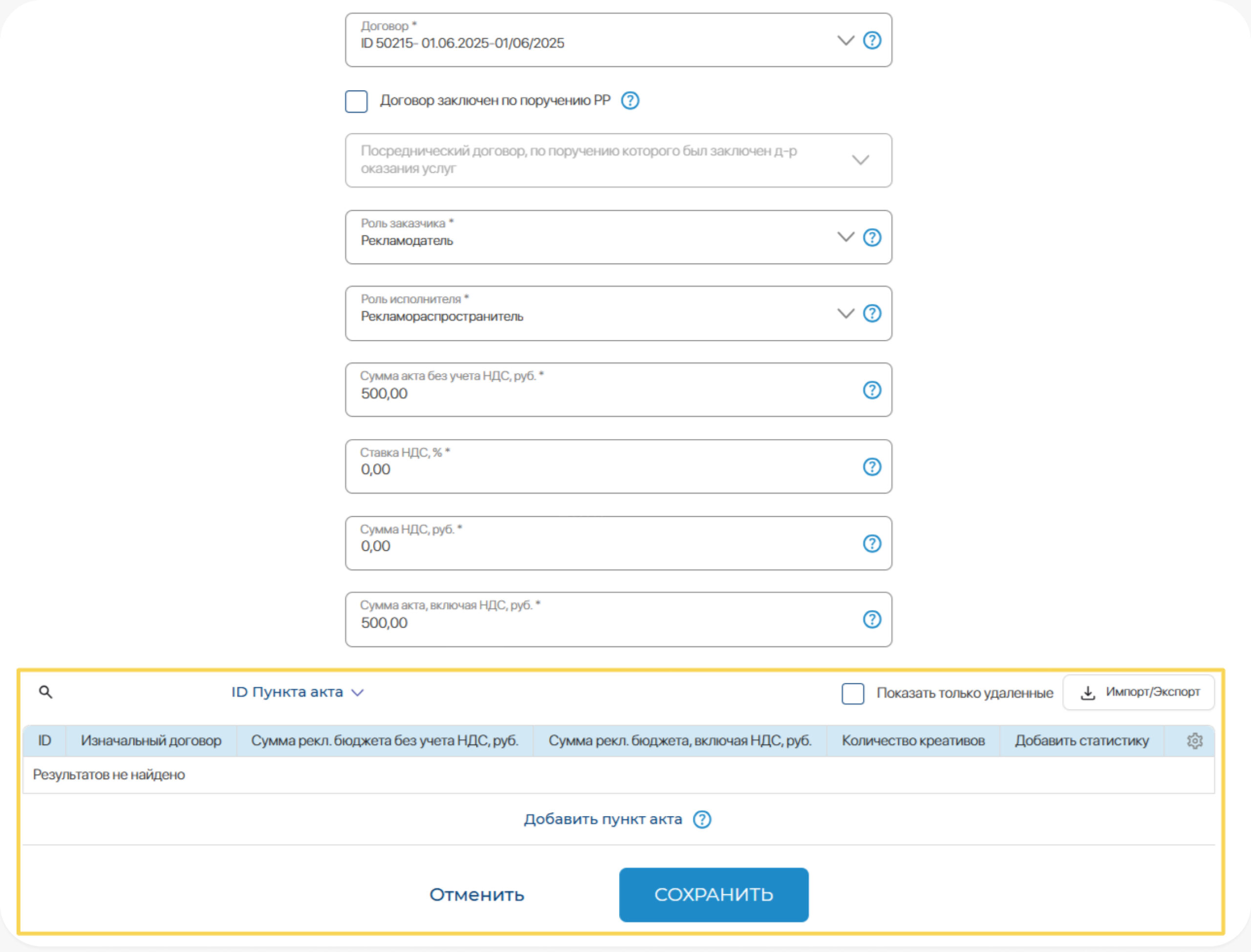Click the Отменить button

pos(477,895)
